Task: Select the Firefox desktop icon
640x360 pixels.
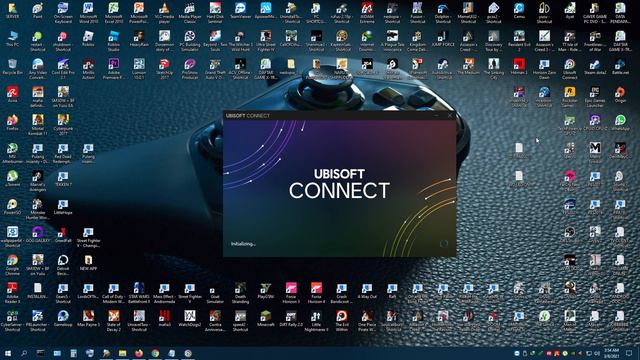Action: [12, 122]
